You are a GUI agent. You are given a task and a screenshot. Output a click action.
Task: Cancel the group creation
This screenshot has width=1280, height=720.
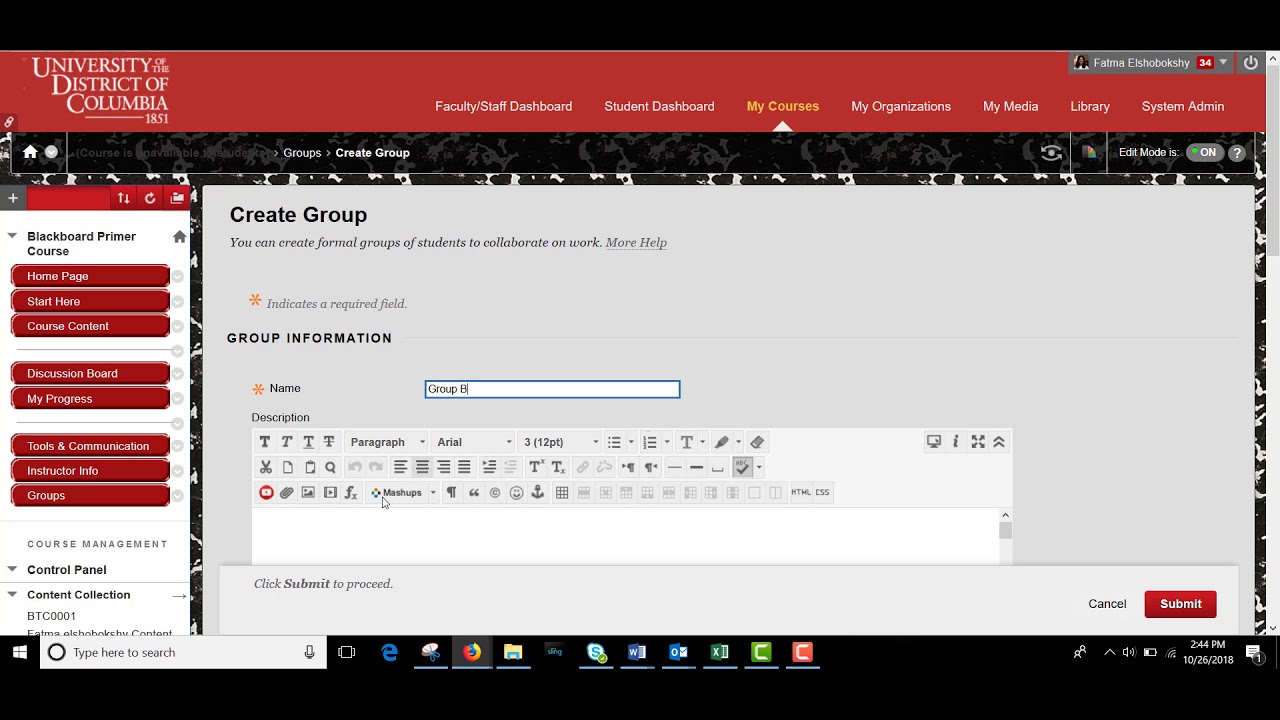click(1107, 604)
